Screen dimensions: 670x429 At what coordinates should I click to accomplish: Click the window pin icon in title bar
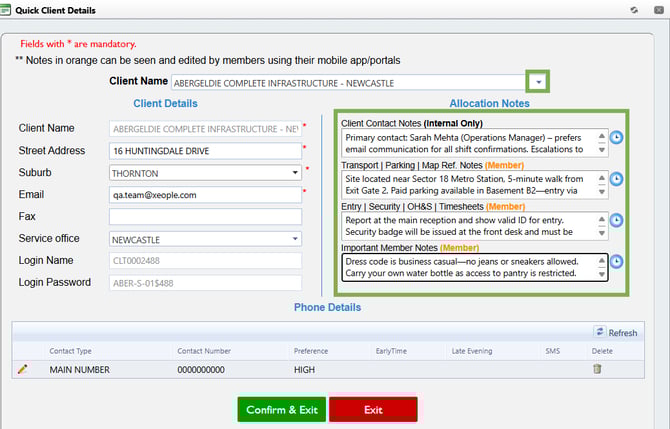click(633, 9)
